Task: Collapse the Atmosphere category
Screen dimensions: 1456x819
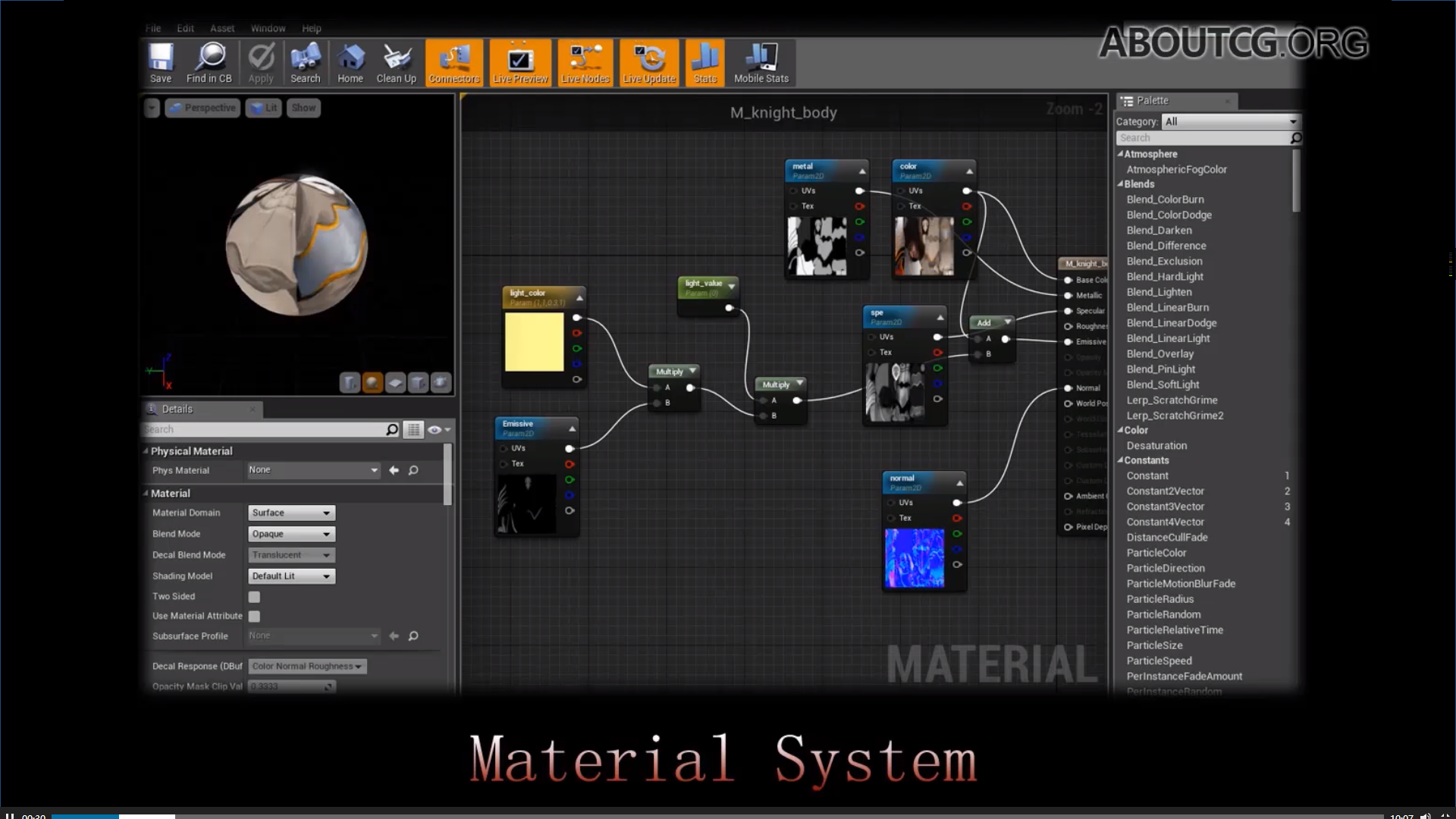Action: [x=1120, y=154]
